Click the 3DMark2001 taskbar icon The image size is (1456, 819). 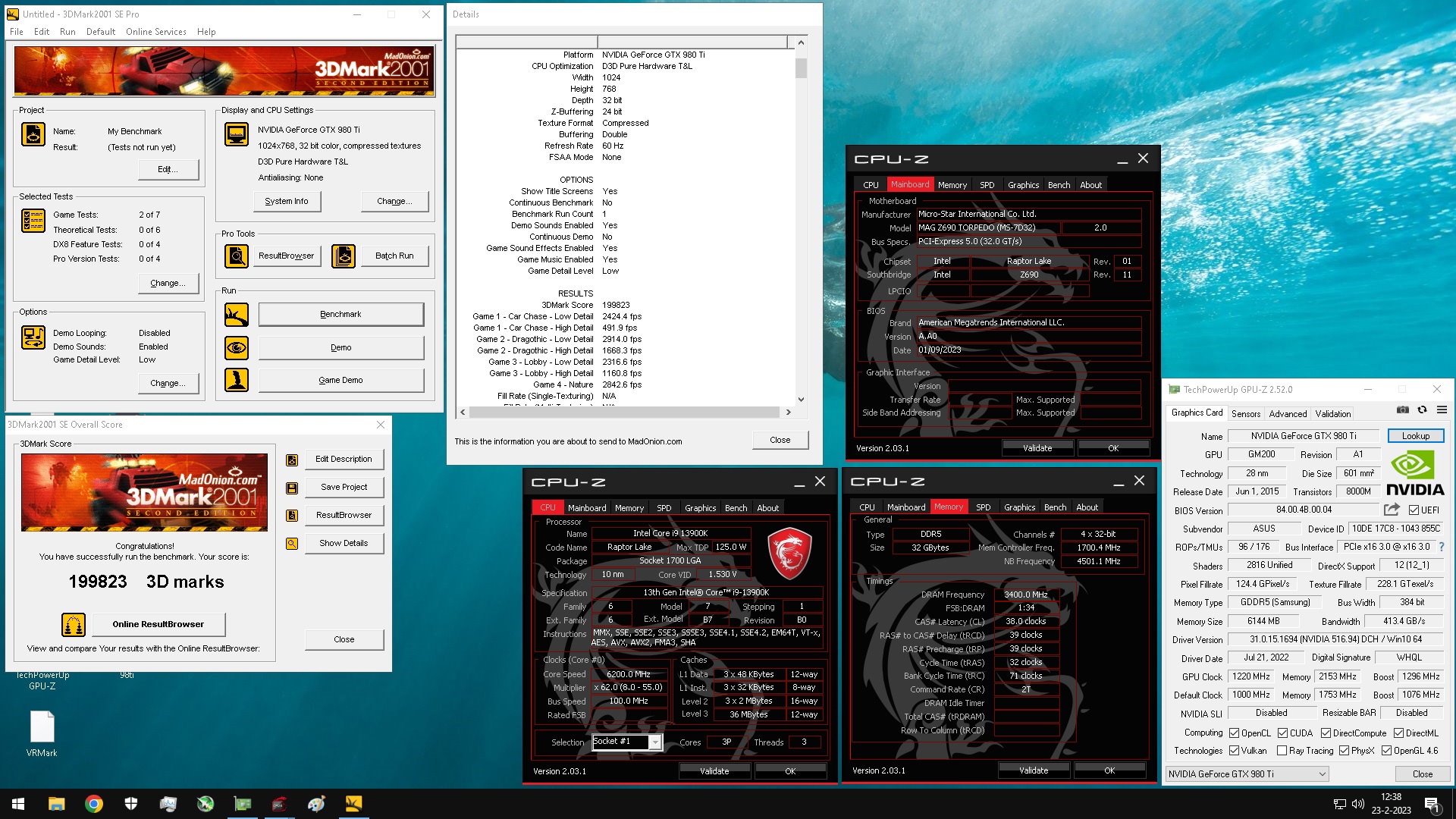click(x=354, y=804)
